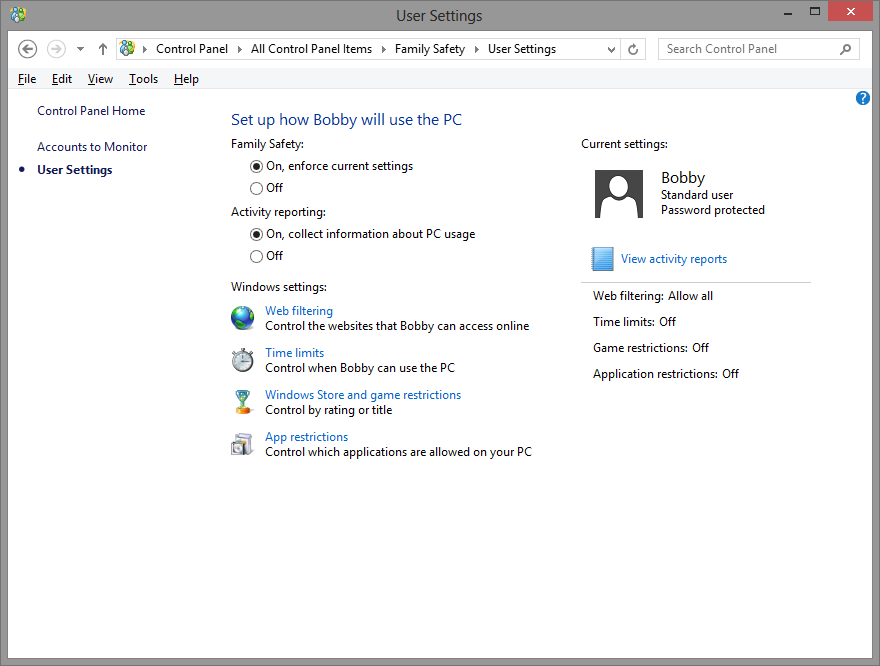Click the Web filtering globe icon
Image resolution: width=880 pixels, height=666 pixels.
tap(242, 318)
